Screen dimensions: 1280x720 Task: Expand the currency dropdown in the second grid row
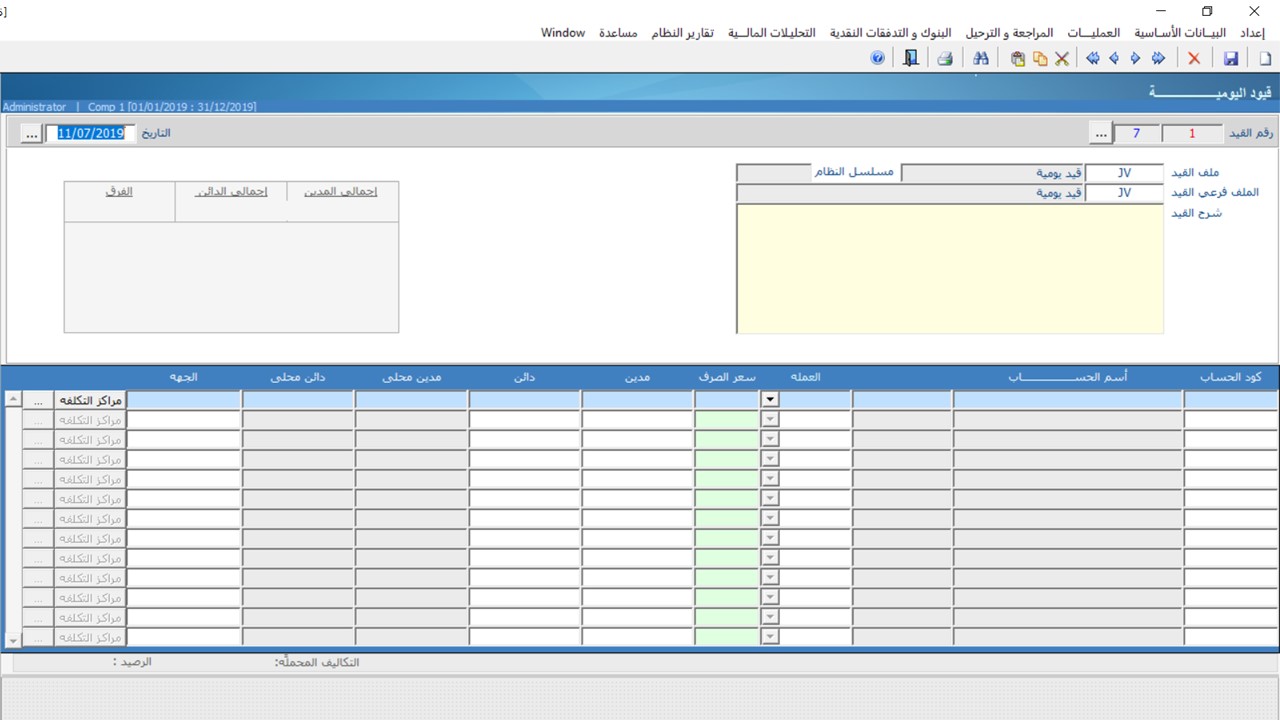769,420
